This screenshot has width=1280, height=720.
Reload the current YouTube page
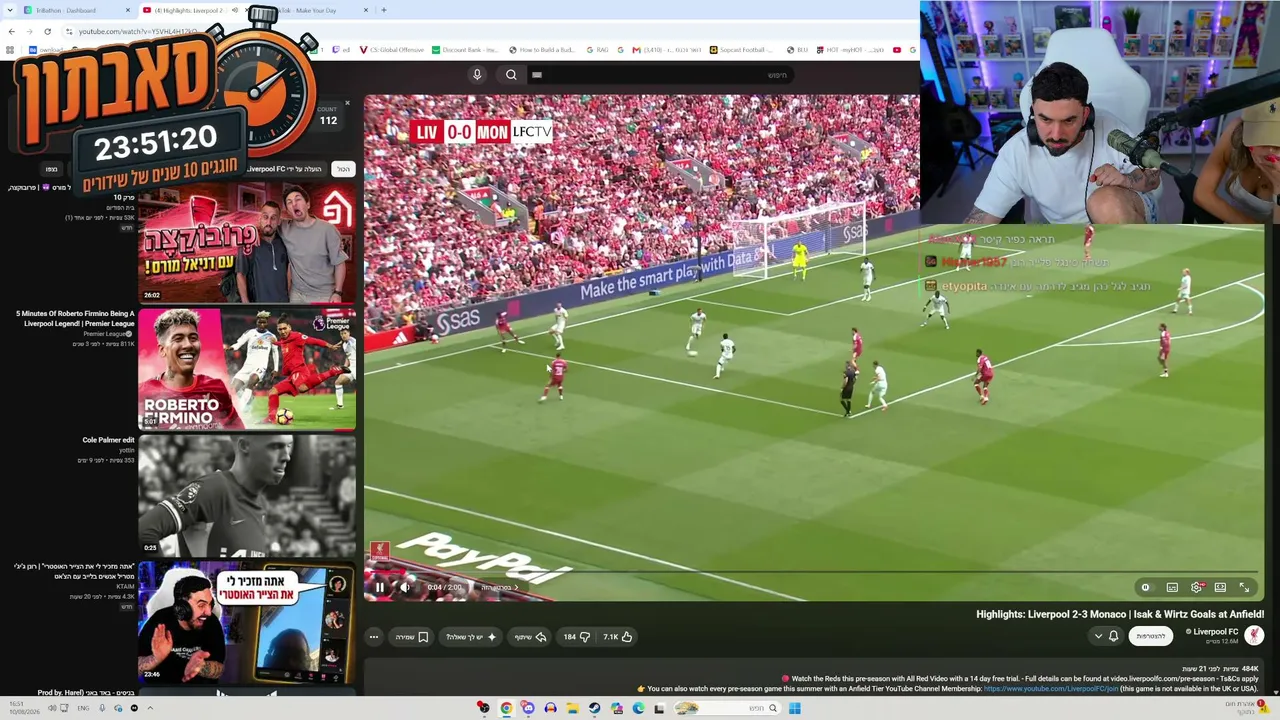(x=47, y=31)
